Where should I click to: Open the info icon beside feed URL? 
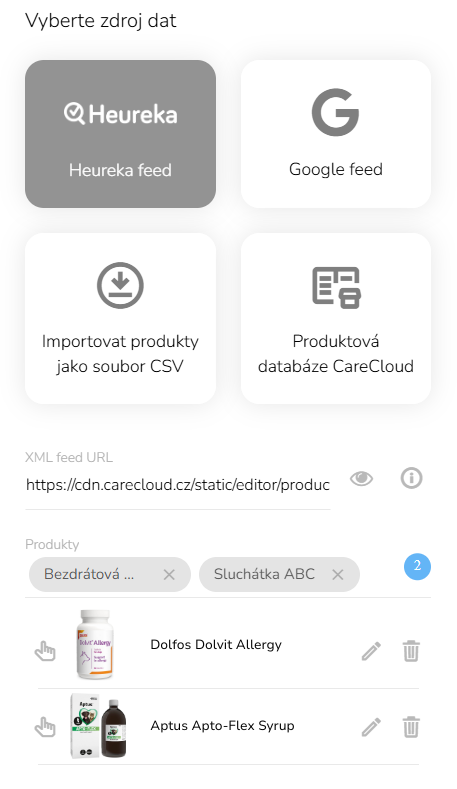pos(411,478)
